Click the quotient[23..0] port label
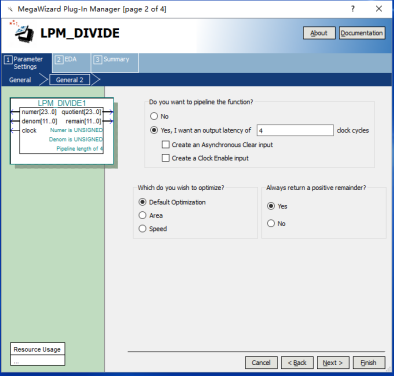395x376 pixels. pos(81,112)
